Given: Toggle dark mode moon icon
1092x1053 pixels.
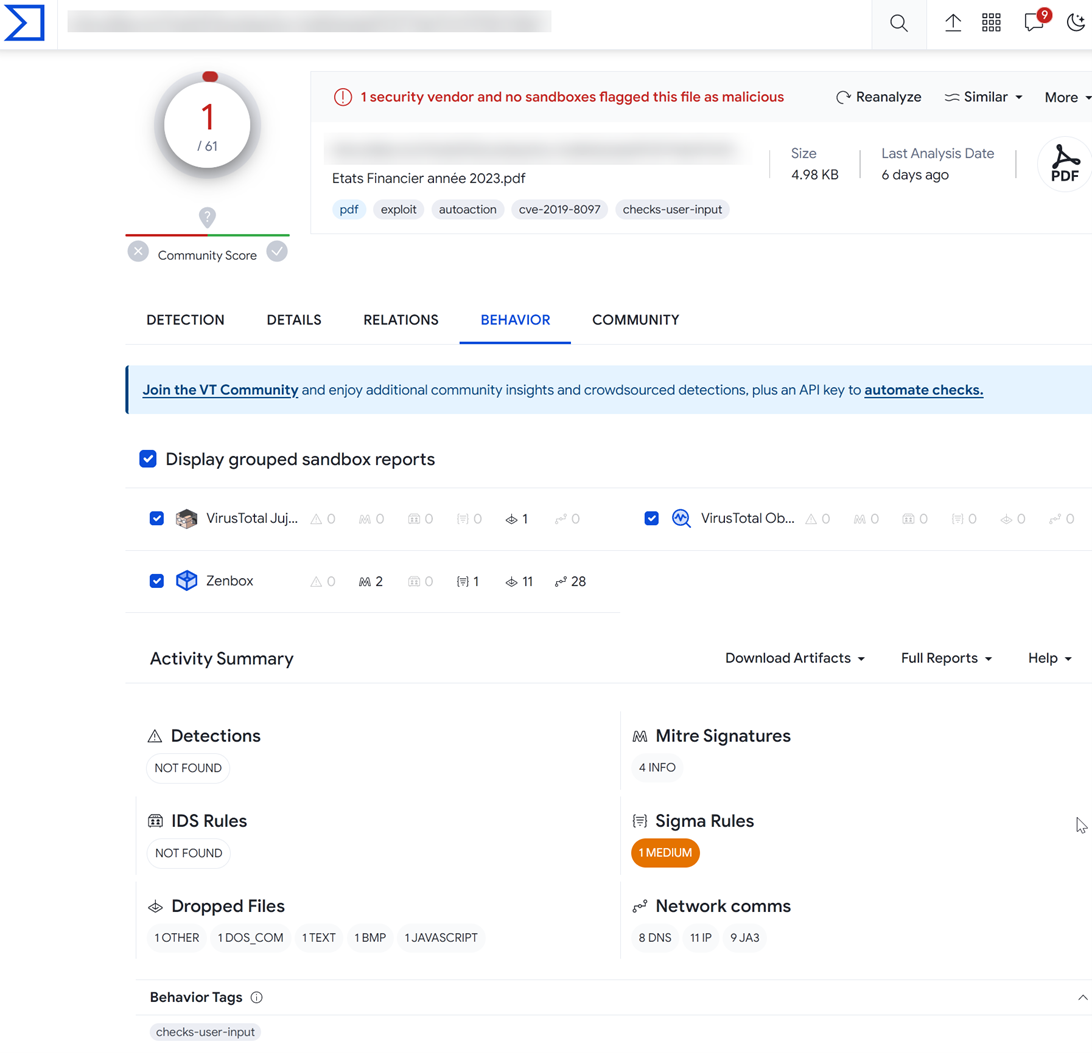Looking at the screenshot, I should pyautogui.click(x=1076, y=23).
